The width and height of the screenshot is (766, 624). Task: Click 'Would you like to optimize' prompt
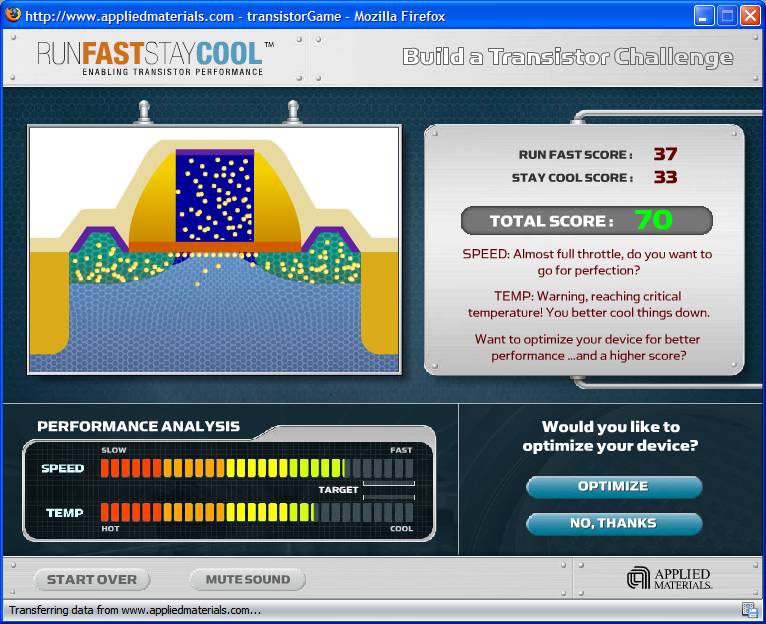click(610, 436)
